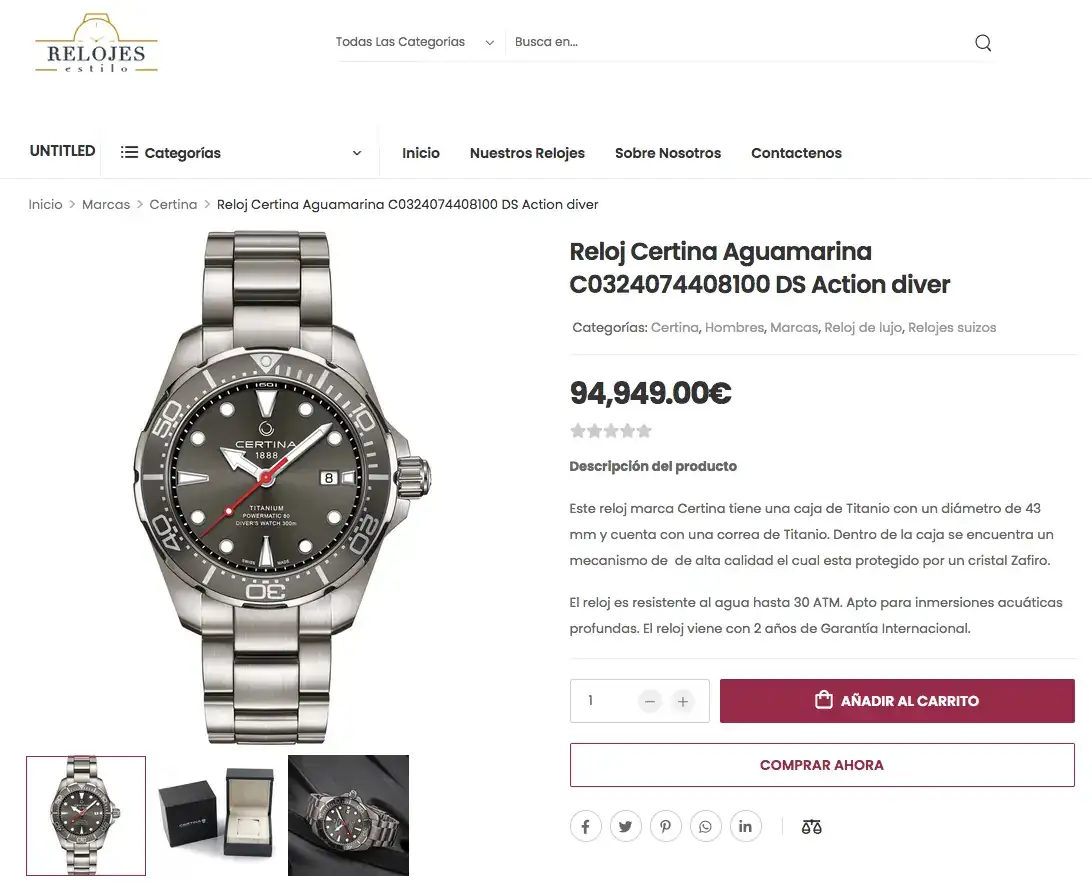Increase quantity with plus button

pyautogui.click(x=683, y=701)
